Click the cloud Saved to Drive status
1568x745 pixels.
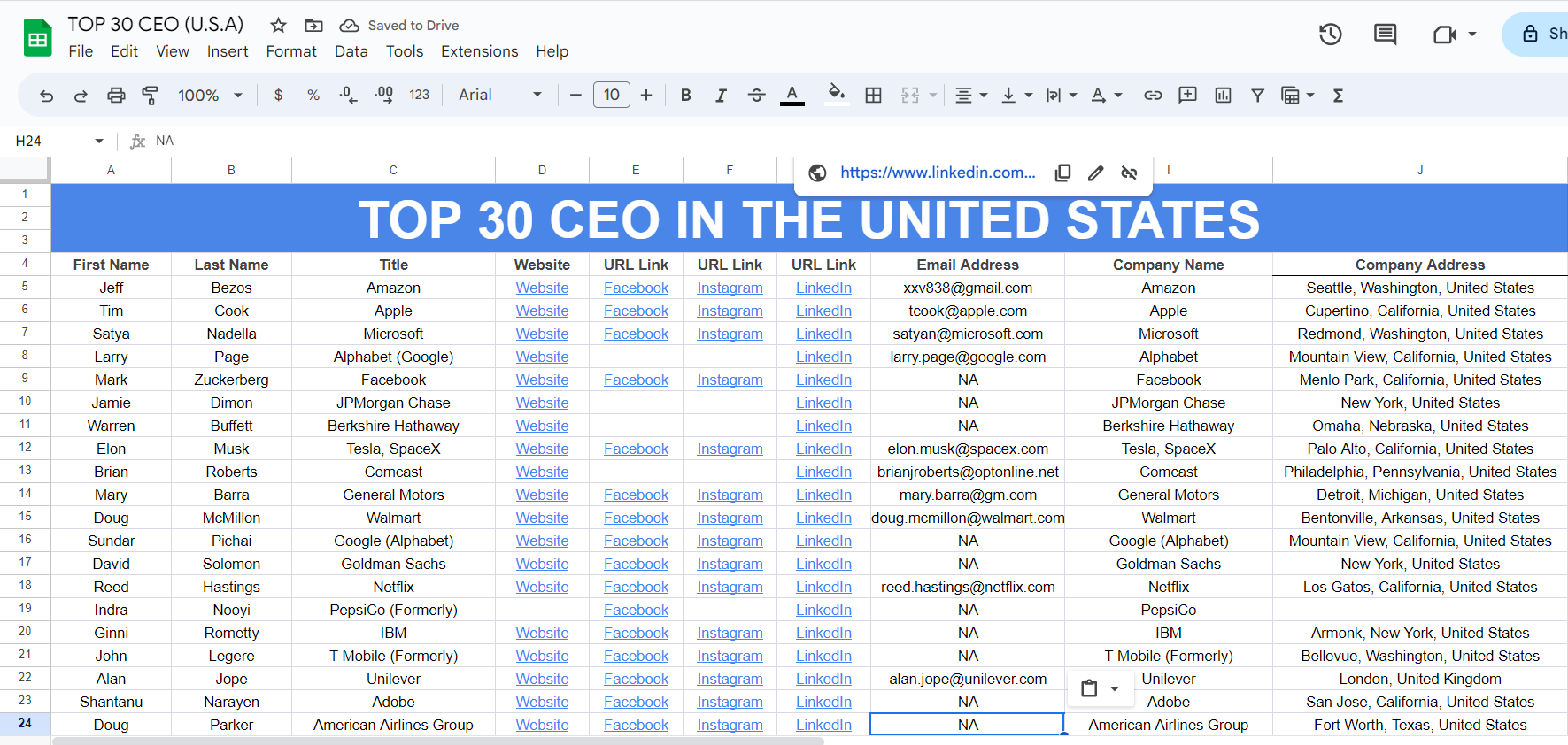pos(399,26)
